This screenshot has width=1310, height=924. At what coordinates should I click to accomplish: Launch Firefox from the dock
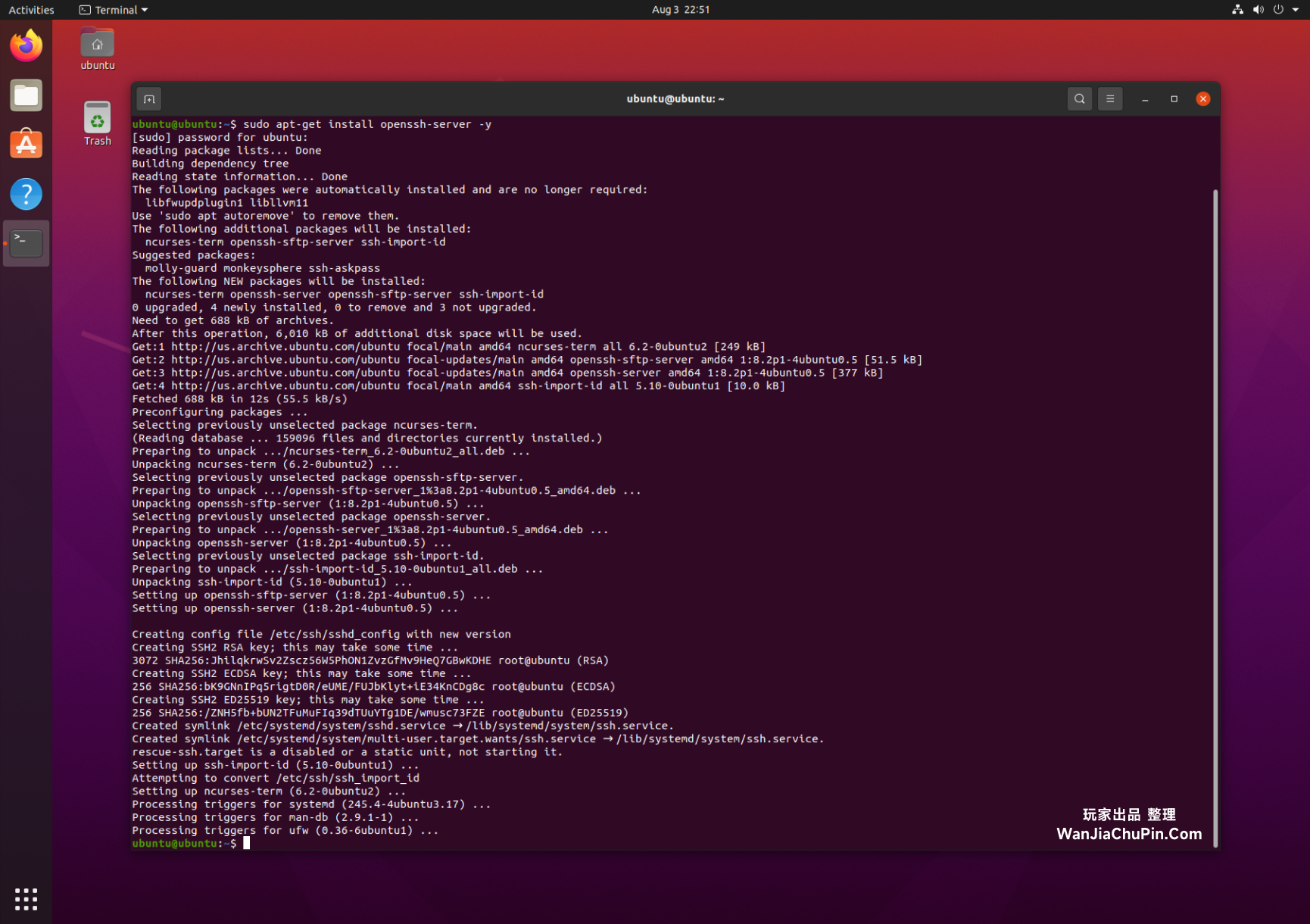coord(27,46)
